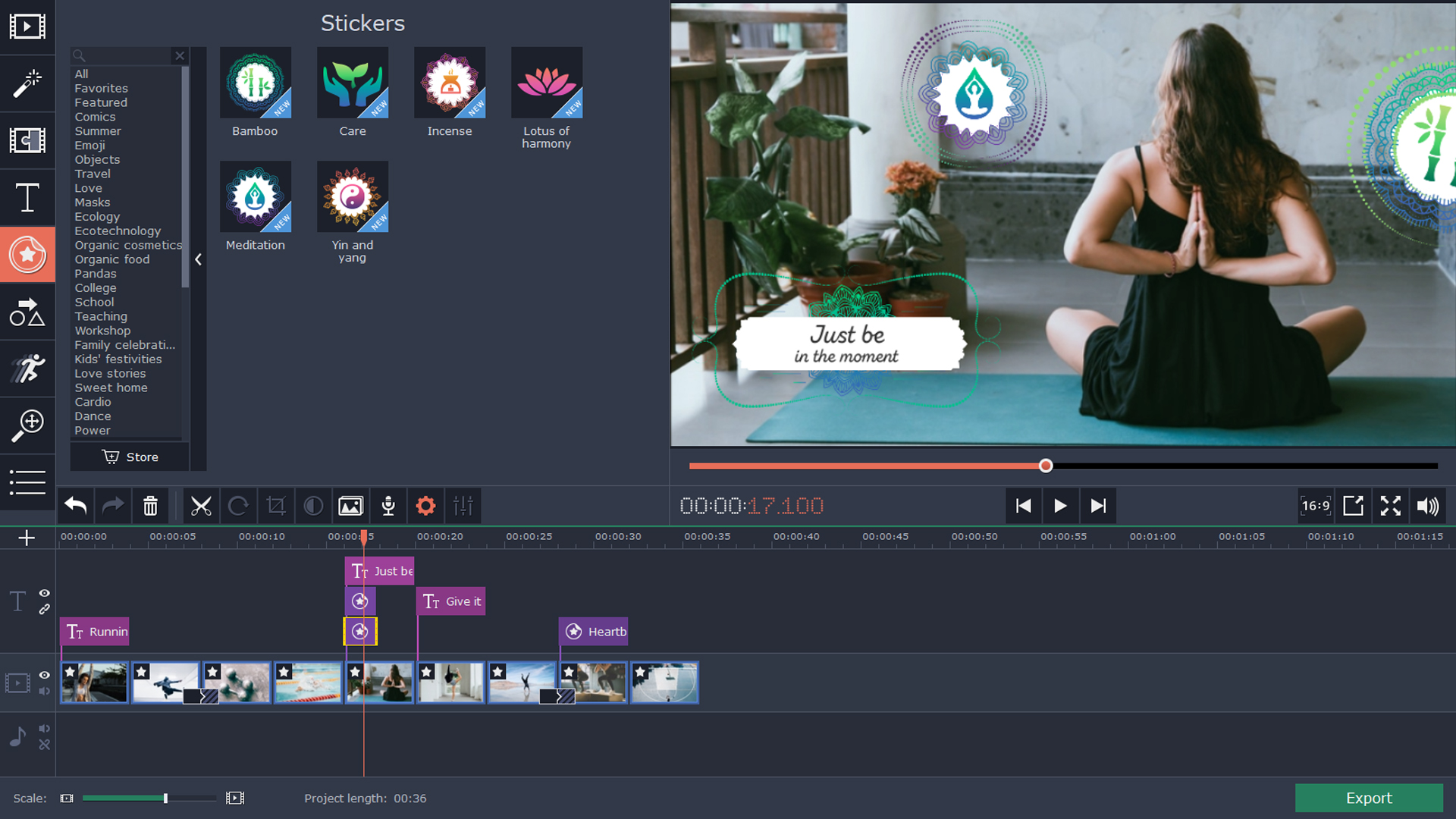Screen dimensions: 1456x819
Task: Open the Transitions panel
Action: tap(27, 141)
